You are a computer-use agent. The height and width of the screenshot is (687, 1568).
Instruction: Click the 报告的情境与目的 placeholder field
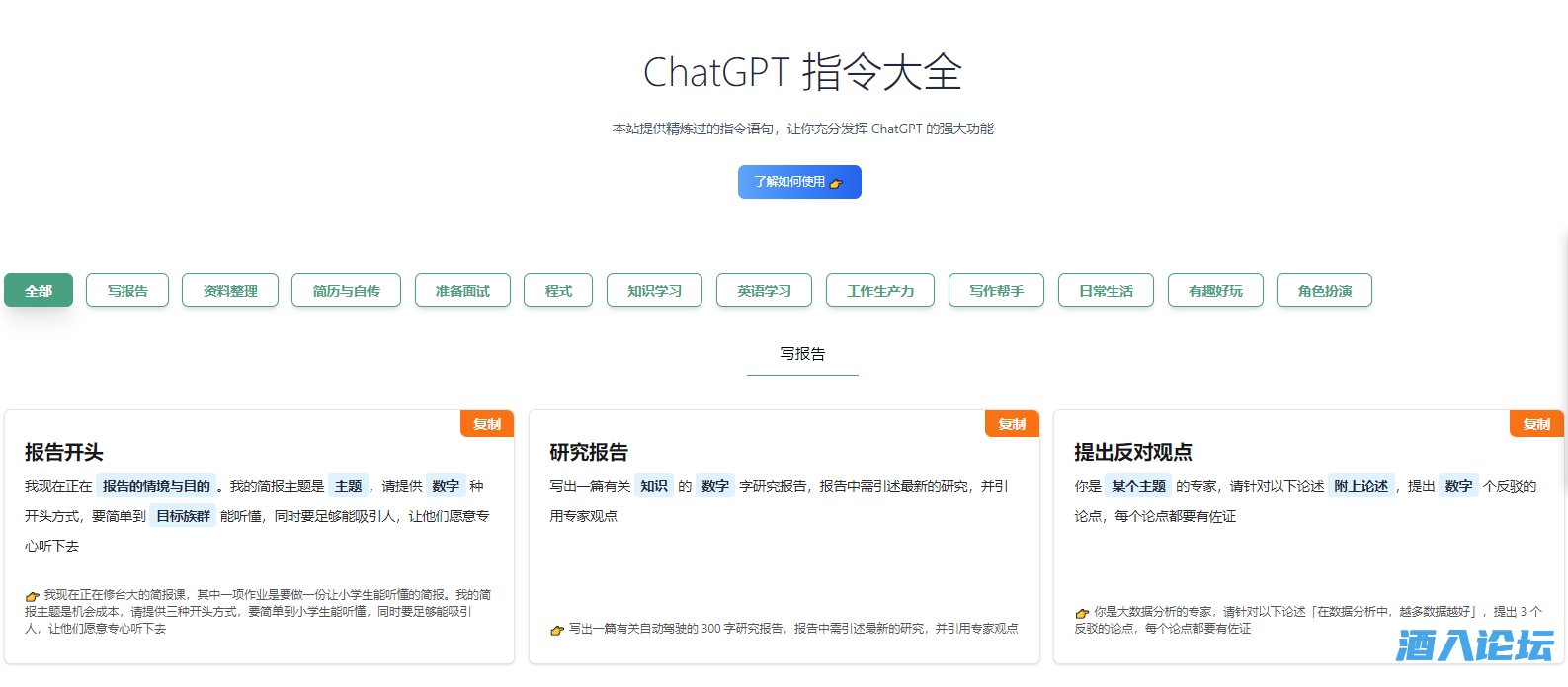[156, 486]
